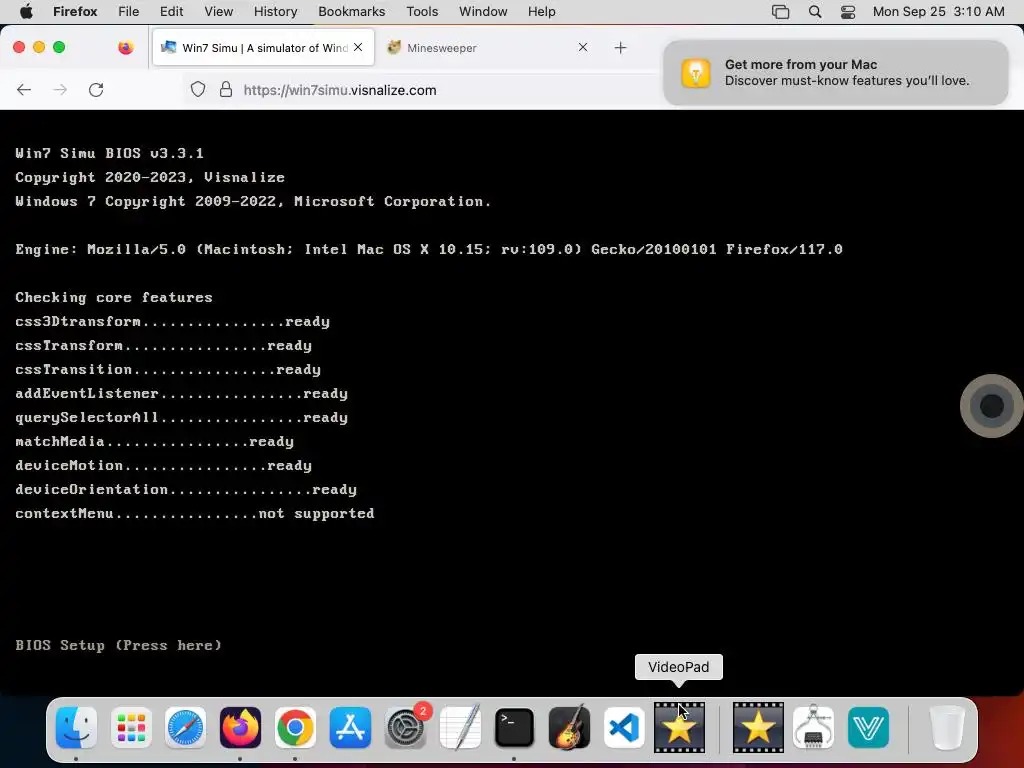This screenshot has height=768, width=1024.
Task: Open System Information chip icon in Dock
Action: click(813, 727)
